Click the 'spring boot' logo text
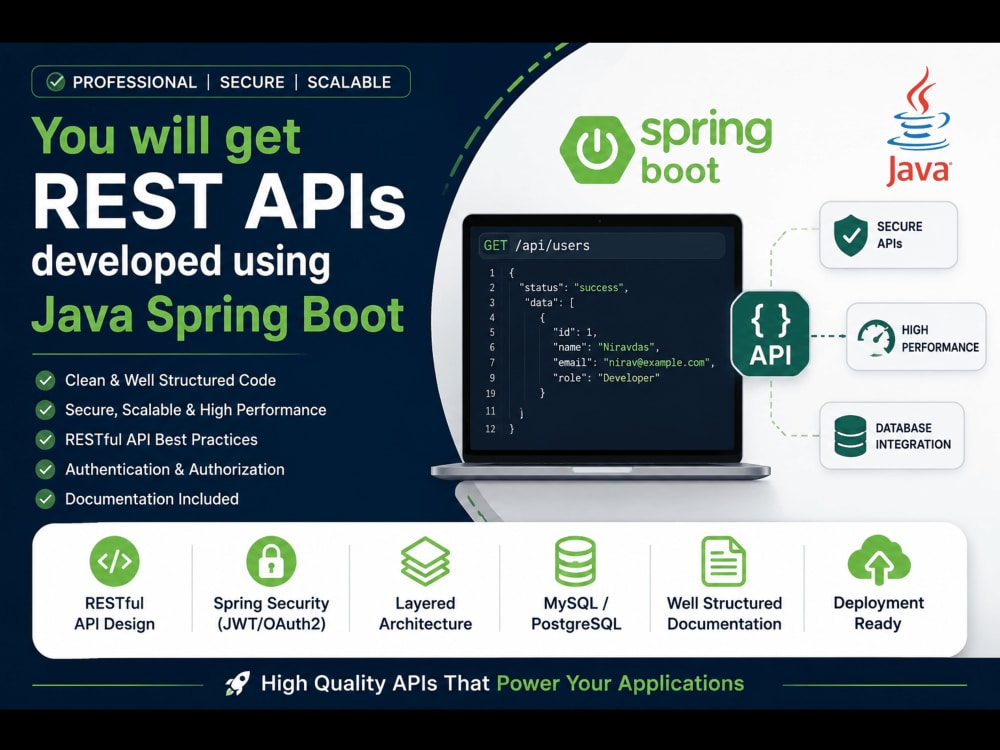 [705, 149]
